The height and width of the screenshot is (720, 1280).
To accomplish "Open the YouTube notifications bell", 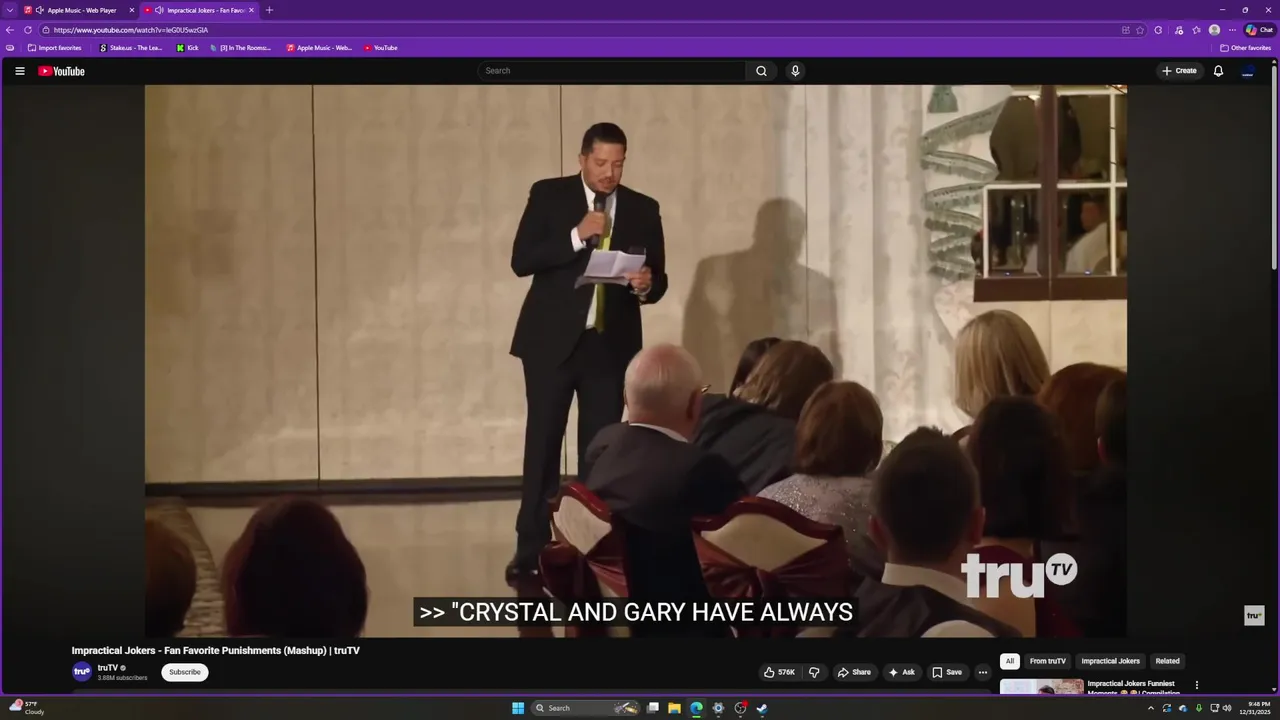I will pos(1218,71).
